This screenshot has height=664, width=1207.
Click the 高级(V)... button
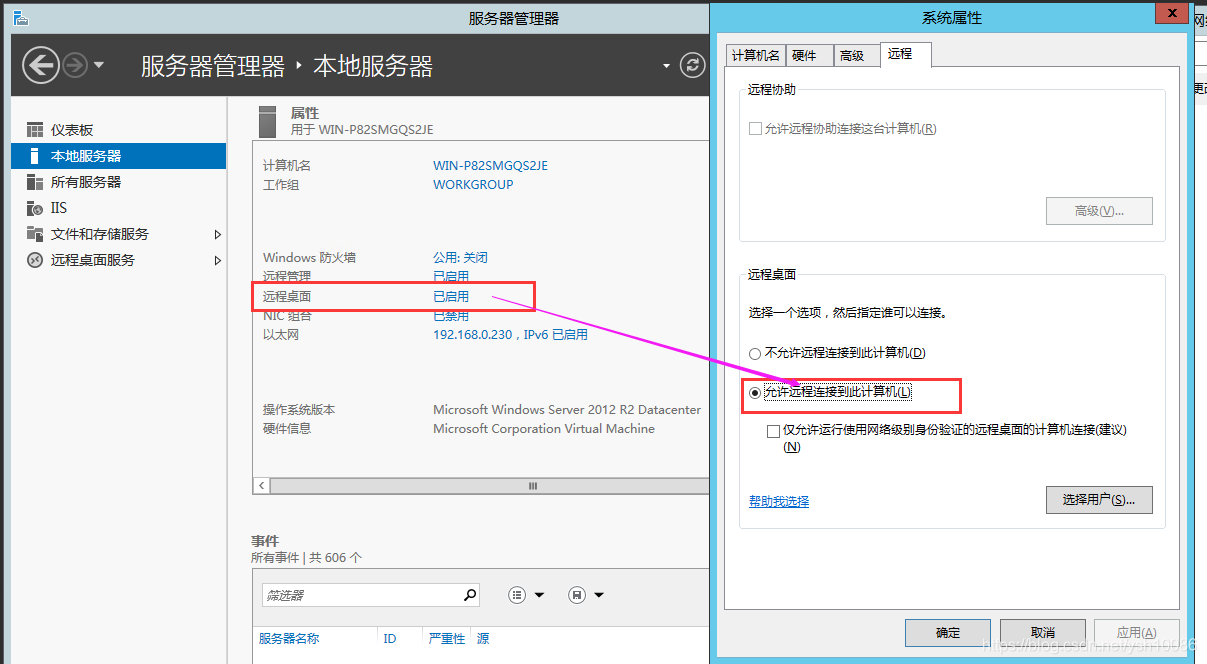tap(1099, 211)
